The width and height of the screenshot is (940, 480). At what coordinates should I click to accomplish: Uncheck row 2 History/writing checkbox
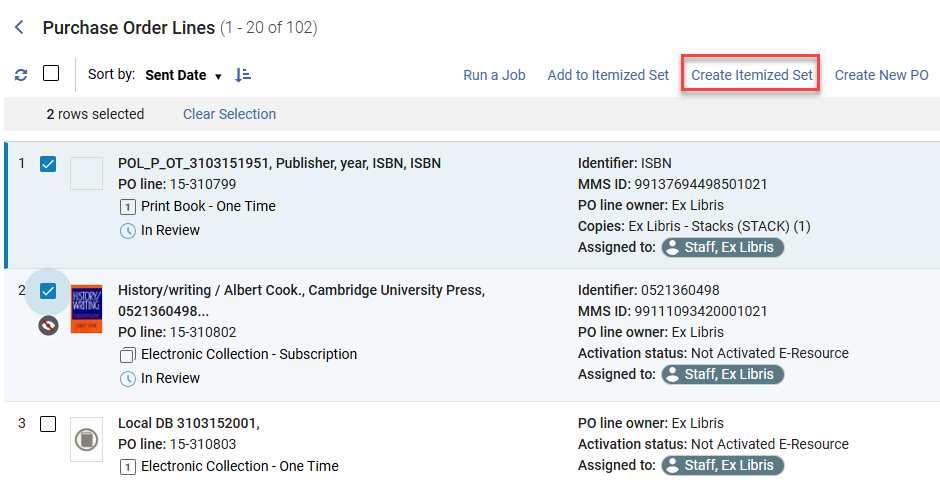coord(48,291)
